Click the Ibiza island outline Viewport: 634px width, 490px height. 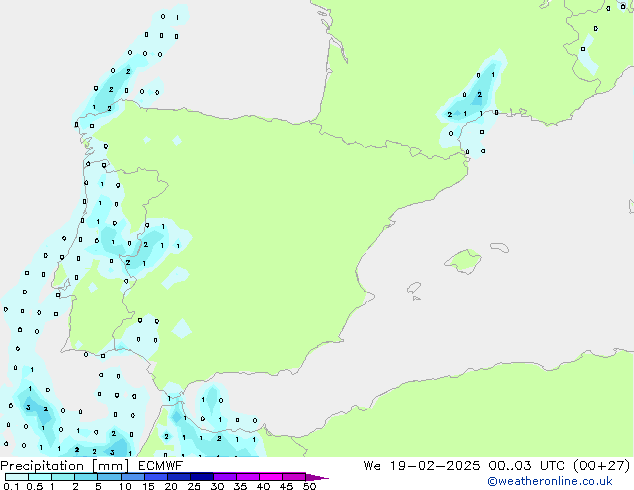pos(414,288)
